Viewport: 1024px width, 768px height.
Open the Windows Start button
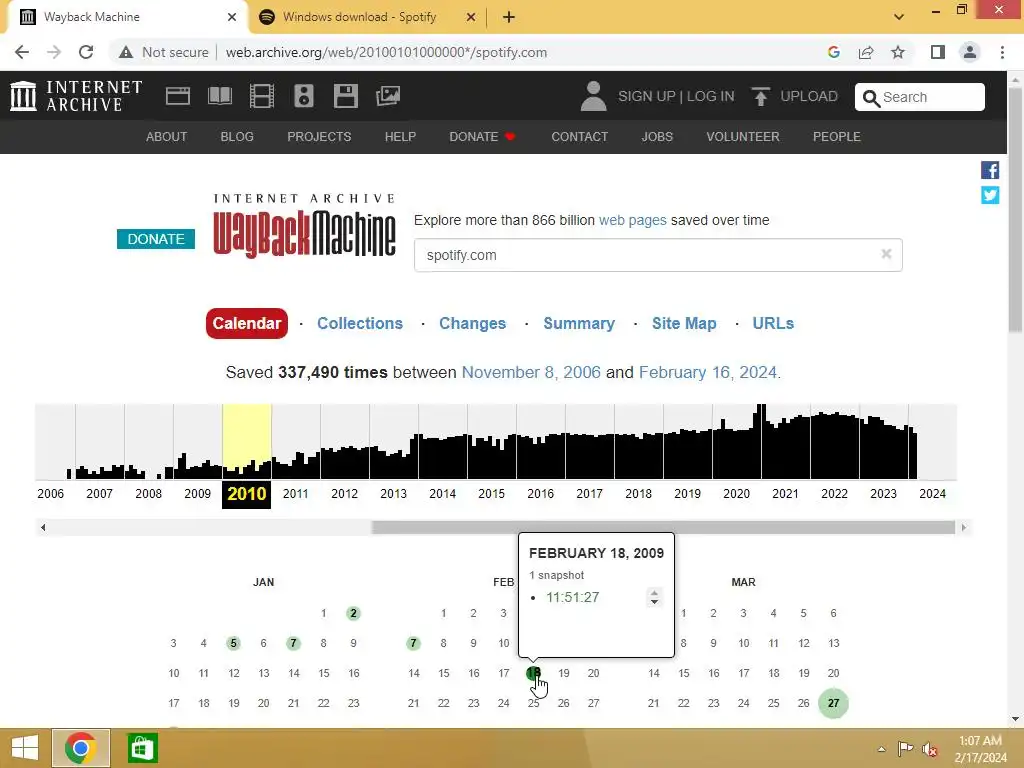click(25, 748)
